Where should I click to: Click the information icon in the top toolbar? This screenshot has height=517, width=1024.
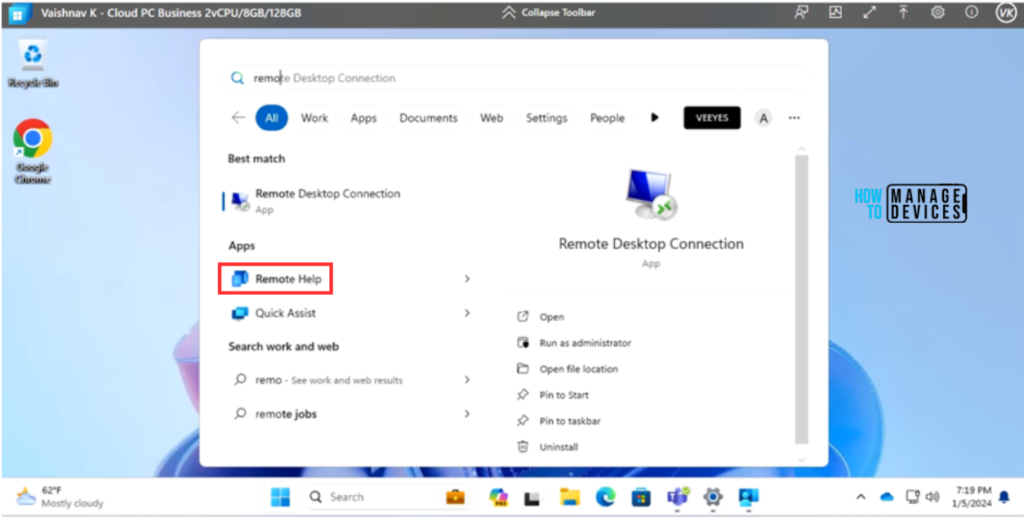click(x=972, y=12)
